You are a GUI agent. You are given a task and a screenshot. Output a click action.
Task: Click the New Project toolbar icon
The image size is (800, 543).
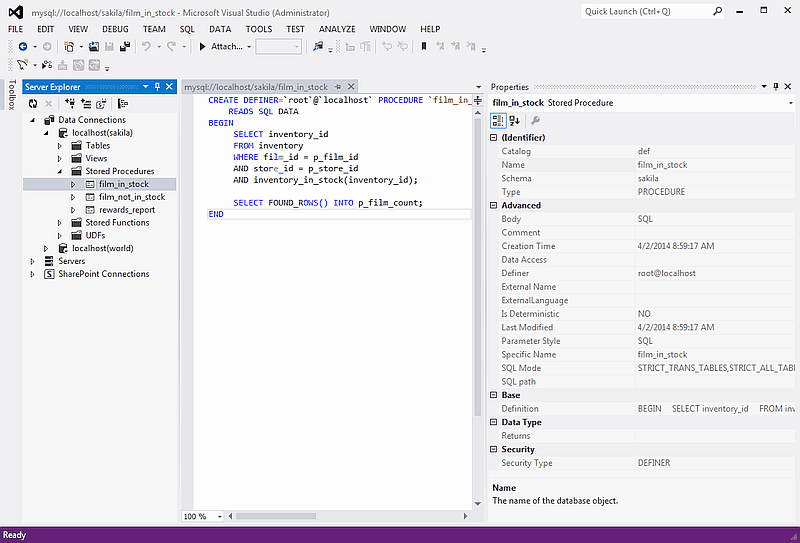pos(69,47)
